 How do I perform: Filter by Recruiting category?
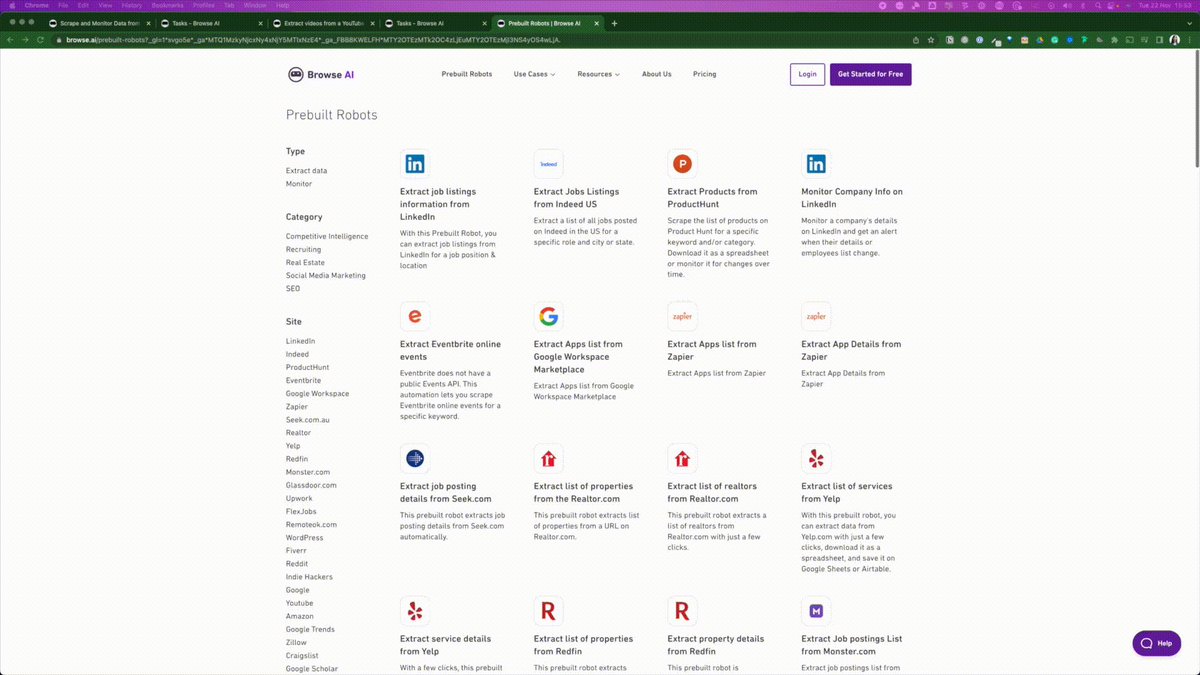pos(303,250)
